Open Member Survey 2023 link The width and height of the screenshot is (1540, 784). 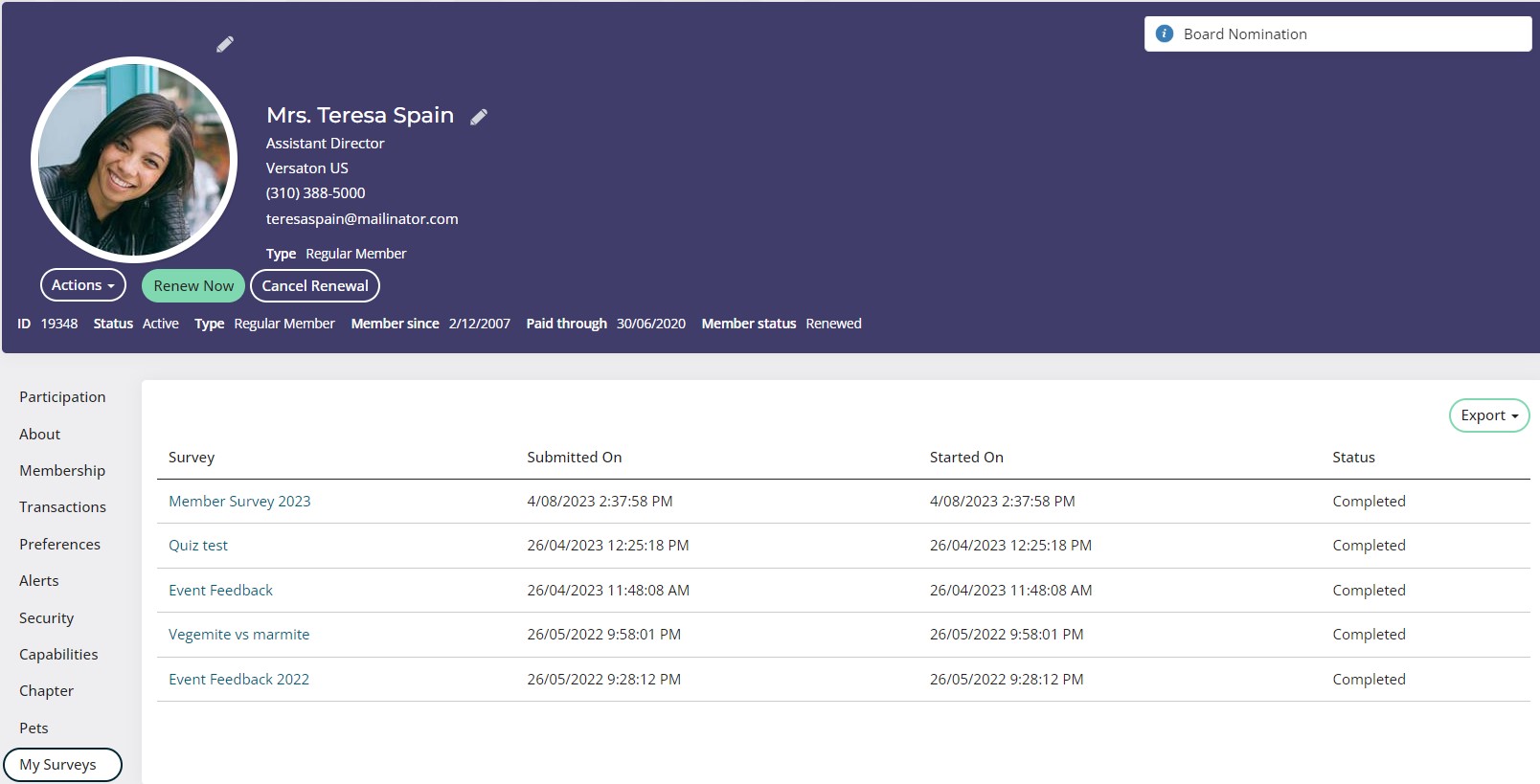pyautogui.click(x=239, y=501)
